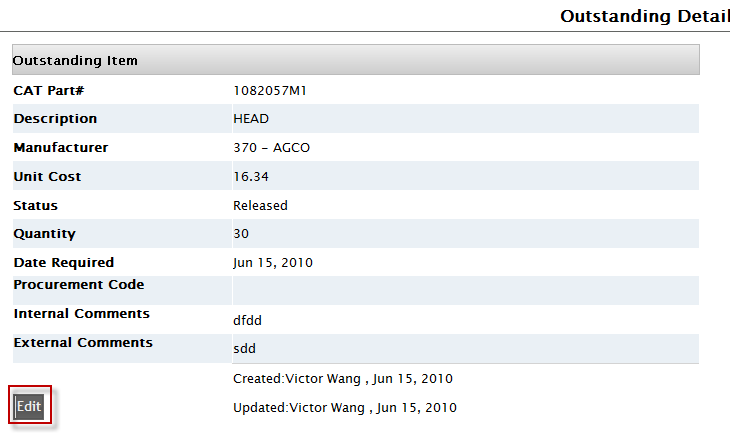Click the Unit Cost value 16.34
This screenshot has height=435, width=730.
pyautogui.click(x=251, y=177)
